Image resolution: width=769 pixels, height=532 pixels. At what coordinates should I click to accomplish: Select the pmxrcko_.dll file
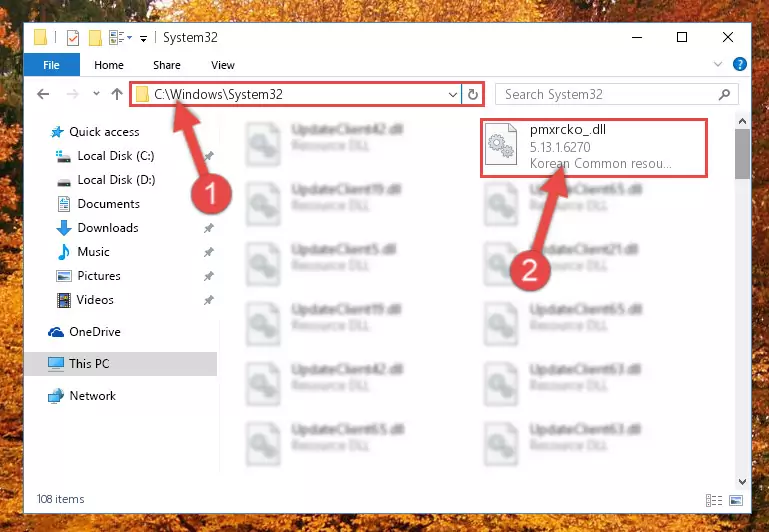[594, 147]
